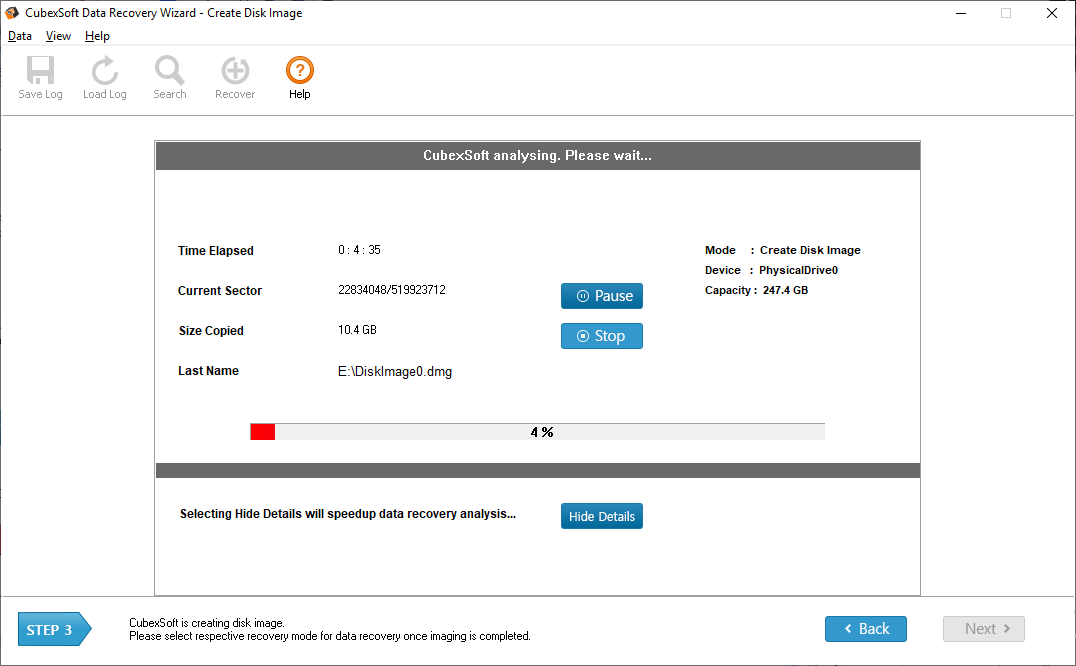Click the greyed-out Next button

click(983, 629)
